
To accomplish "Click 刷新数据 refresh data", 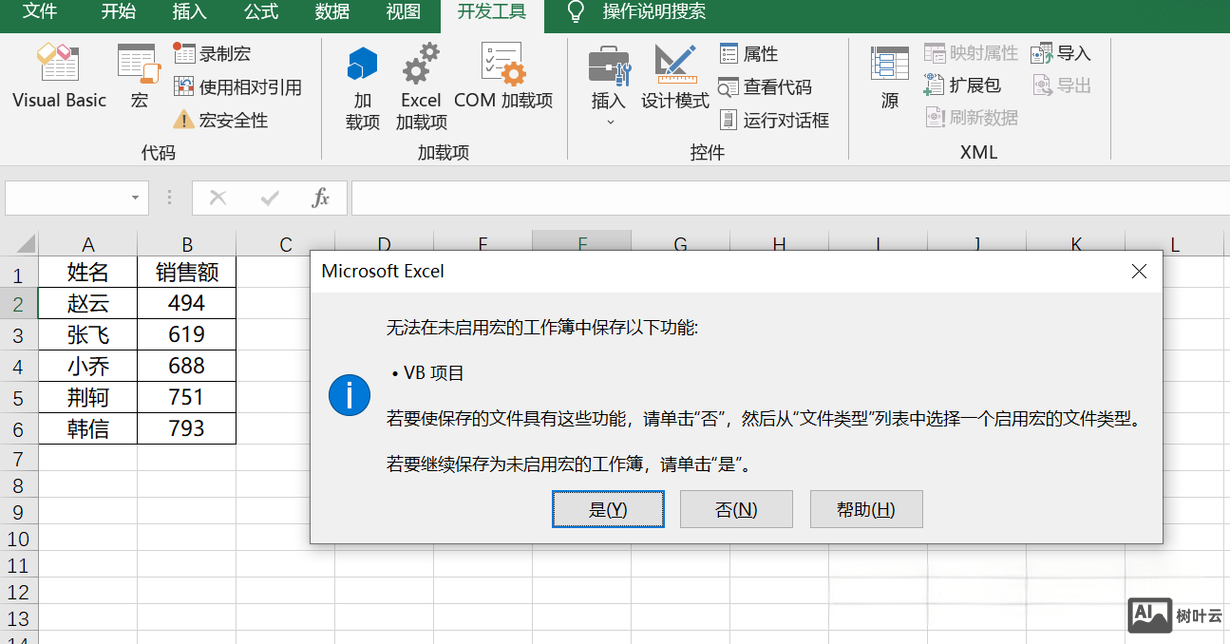I will (971, 117).
